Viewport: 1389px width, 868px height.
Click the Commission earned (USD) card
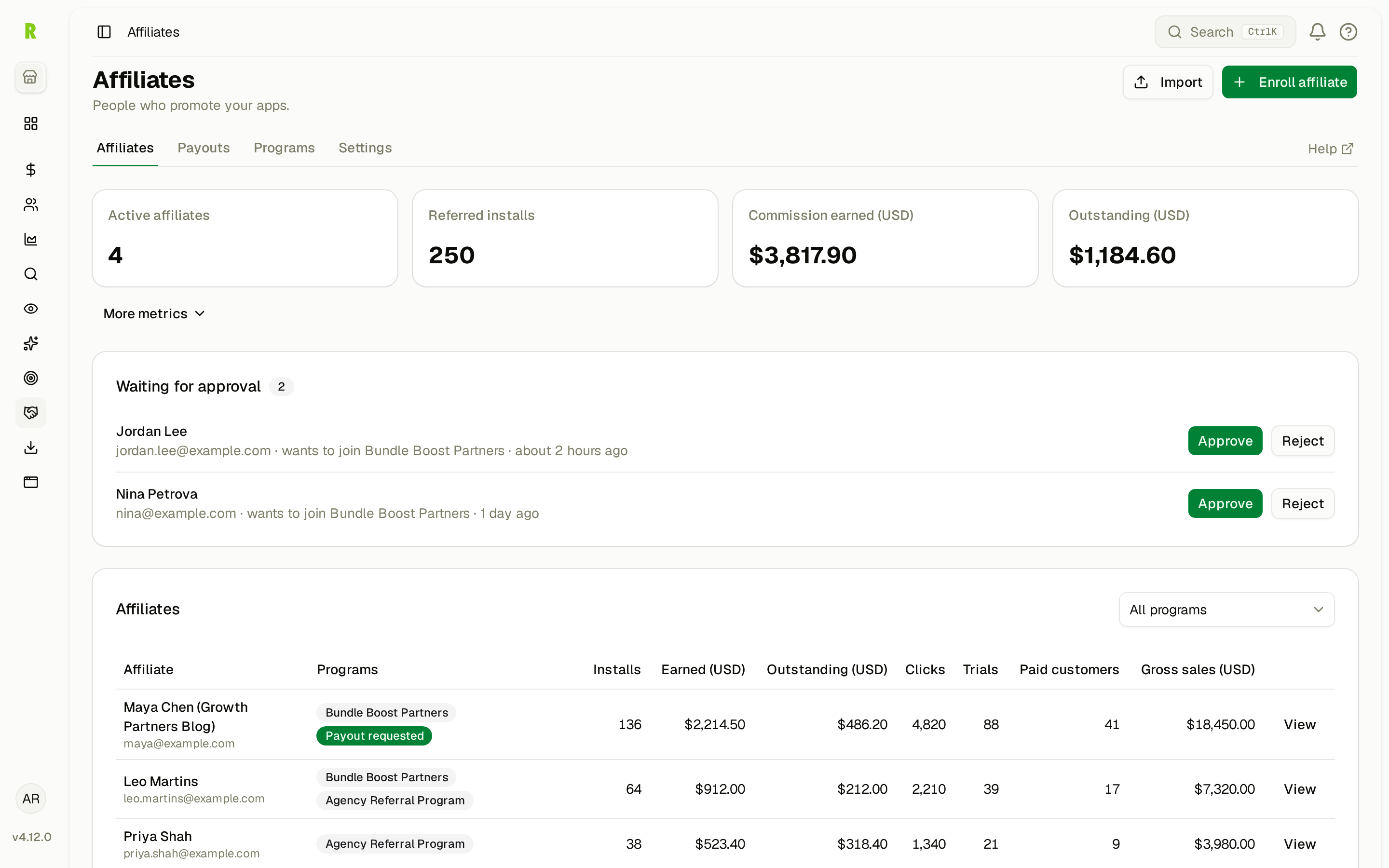point(885,238)
